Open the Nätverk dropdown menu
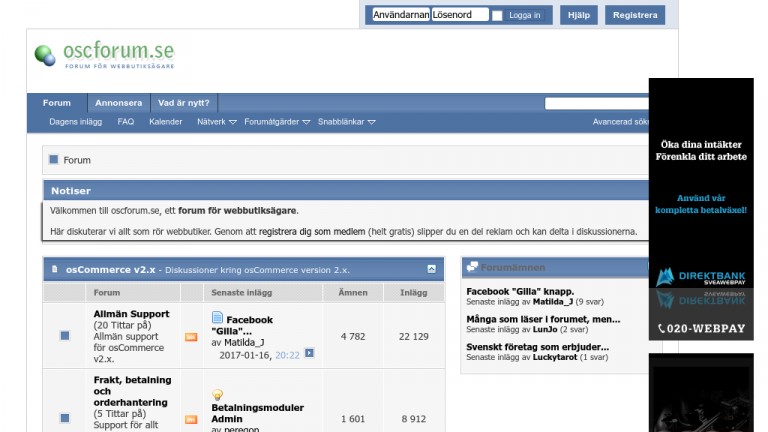This screenshot has height=432, width=768. 216,122
